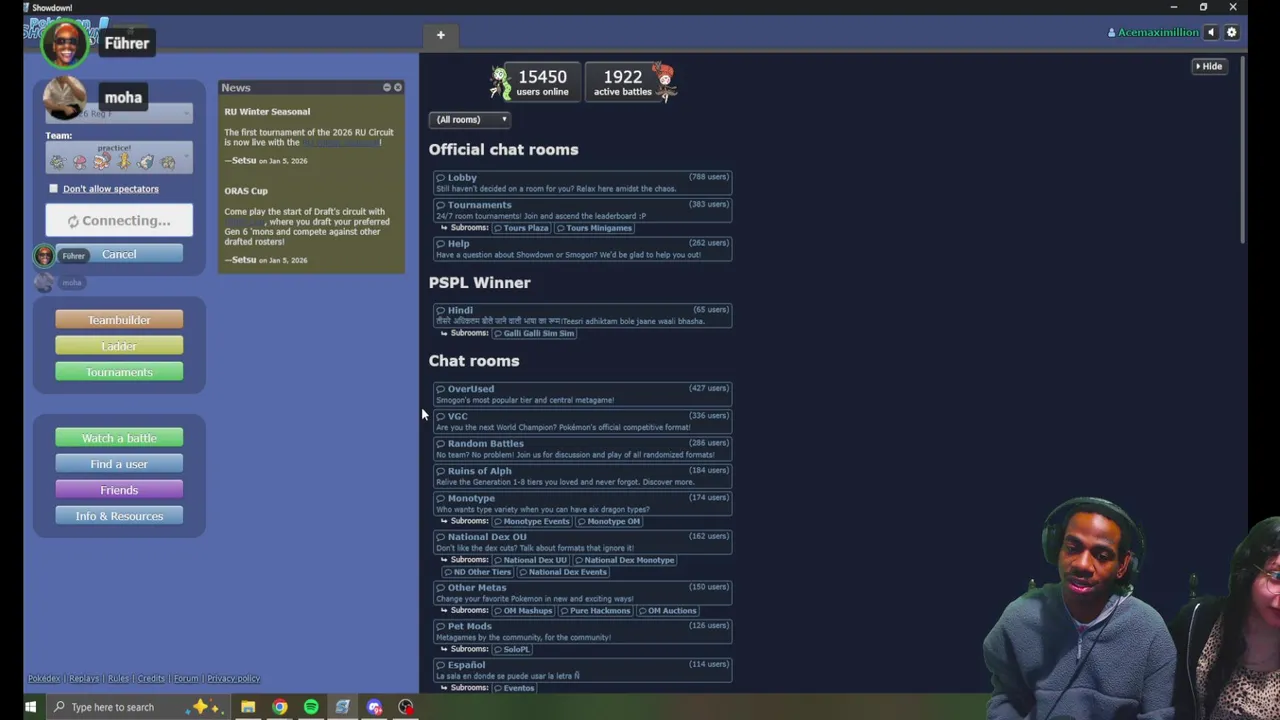
Task: Minimize the News panel
Action: (x=387, y=87)
